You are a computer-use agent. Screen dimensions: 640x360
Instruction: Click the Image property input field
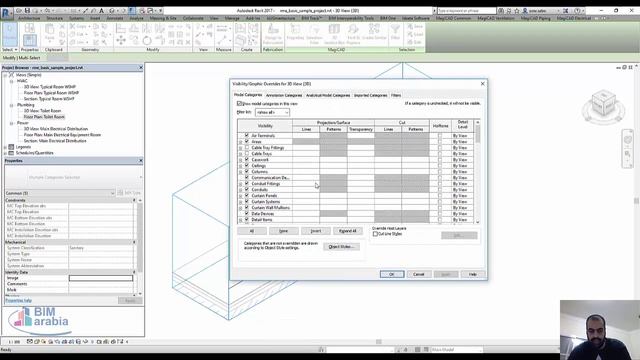(x=101, y=278)
